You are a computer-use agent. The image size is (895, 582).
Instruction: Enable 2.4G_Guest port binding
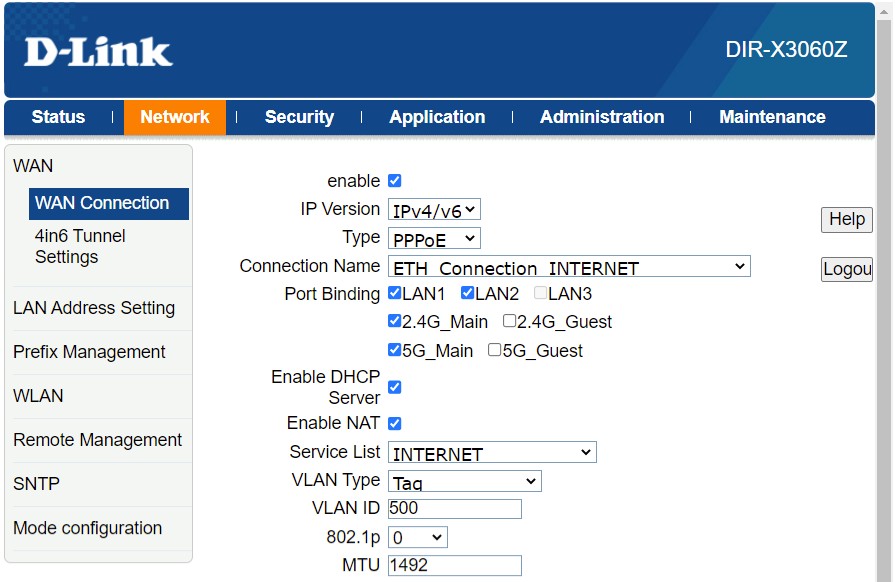click(x=510, y=322)
